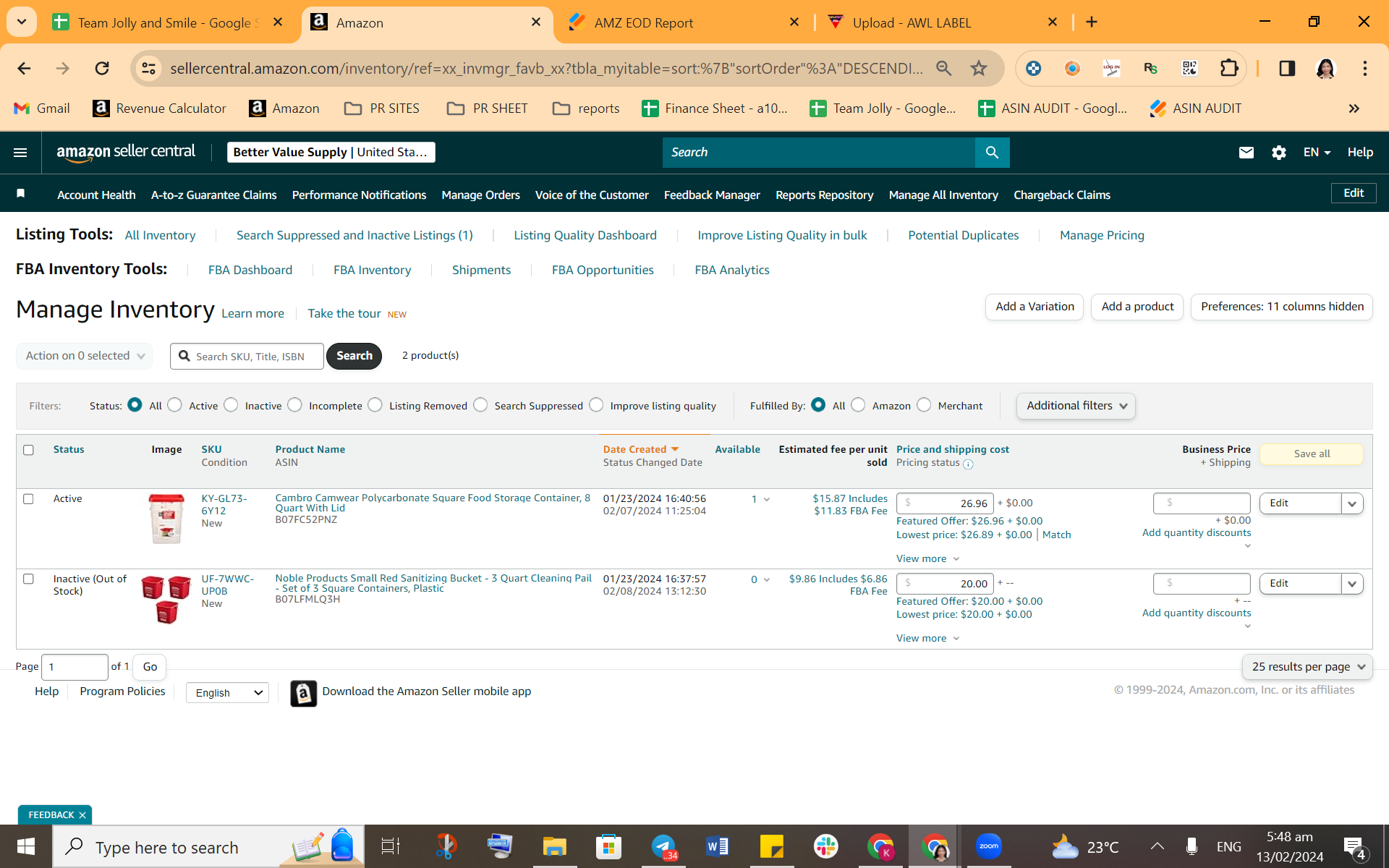Bookmark this page with the star icon

coord(978,69)
